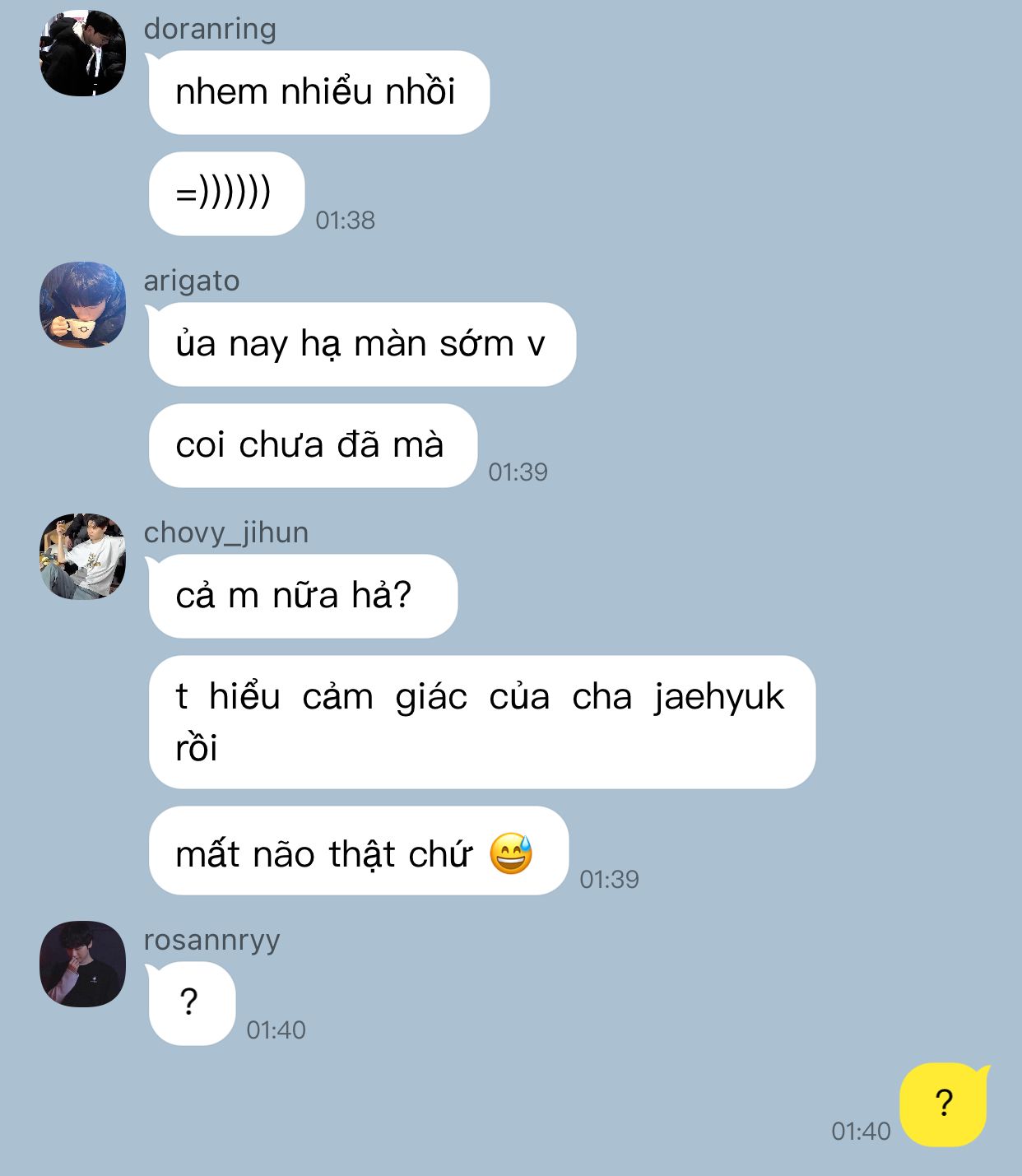Tap the message 'cả m nữa hả?'

303,596
